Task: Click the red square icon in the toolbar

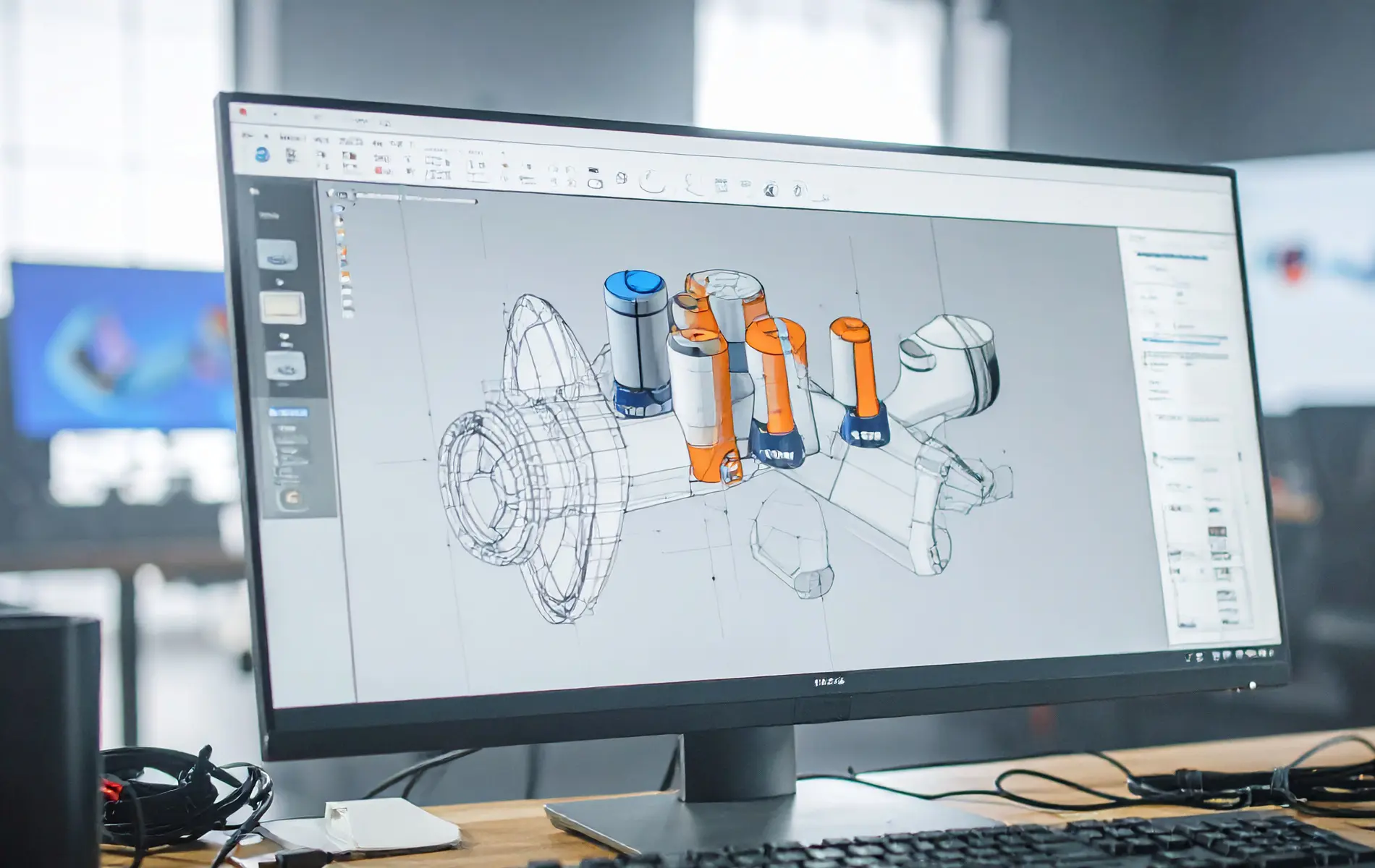Action: tap(378, 170)
